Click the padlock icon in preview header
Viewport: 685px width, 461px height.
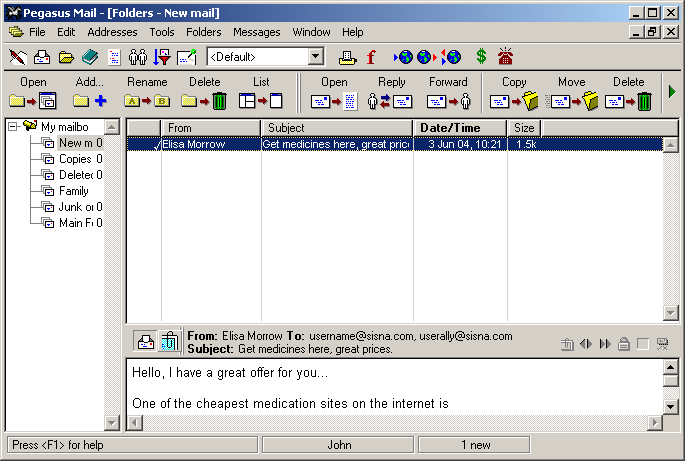pos(624,344)
